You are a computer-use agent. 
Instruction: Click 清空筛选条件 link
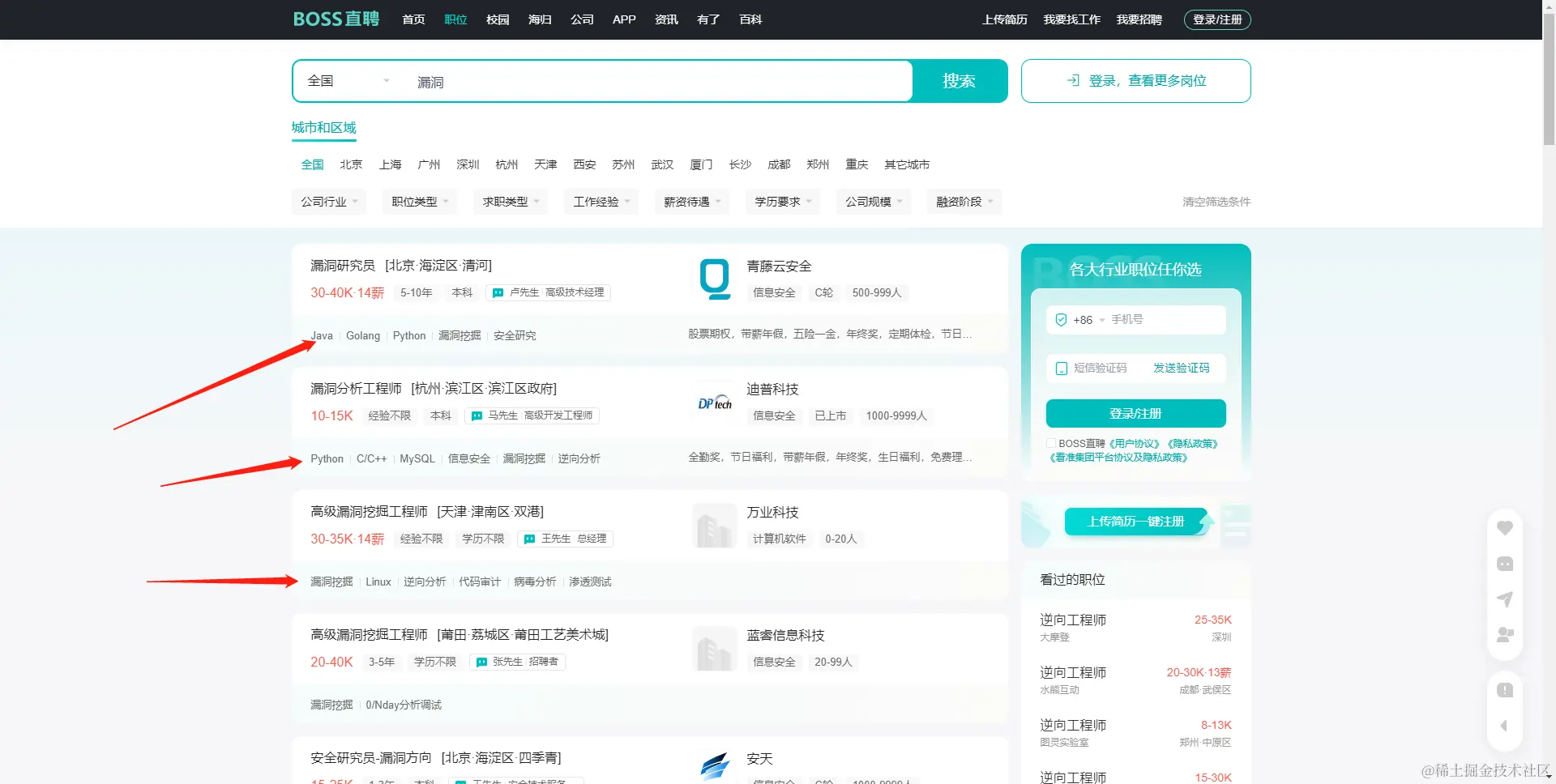1216,202
